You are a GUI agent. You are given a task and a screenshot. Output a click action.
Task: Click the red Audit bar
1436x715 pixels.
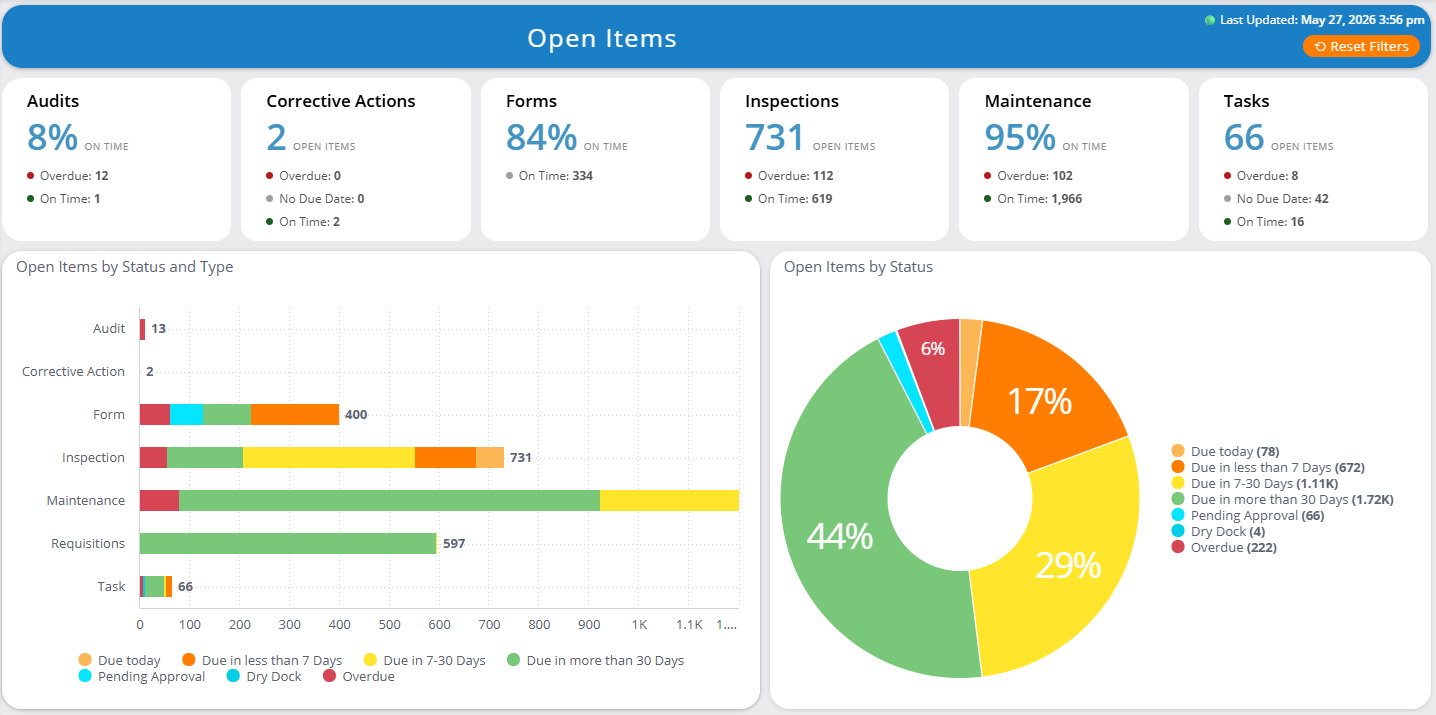point(143,328)
